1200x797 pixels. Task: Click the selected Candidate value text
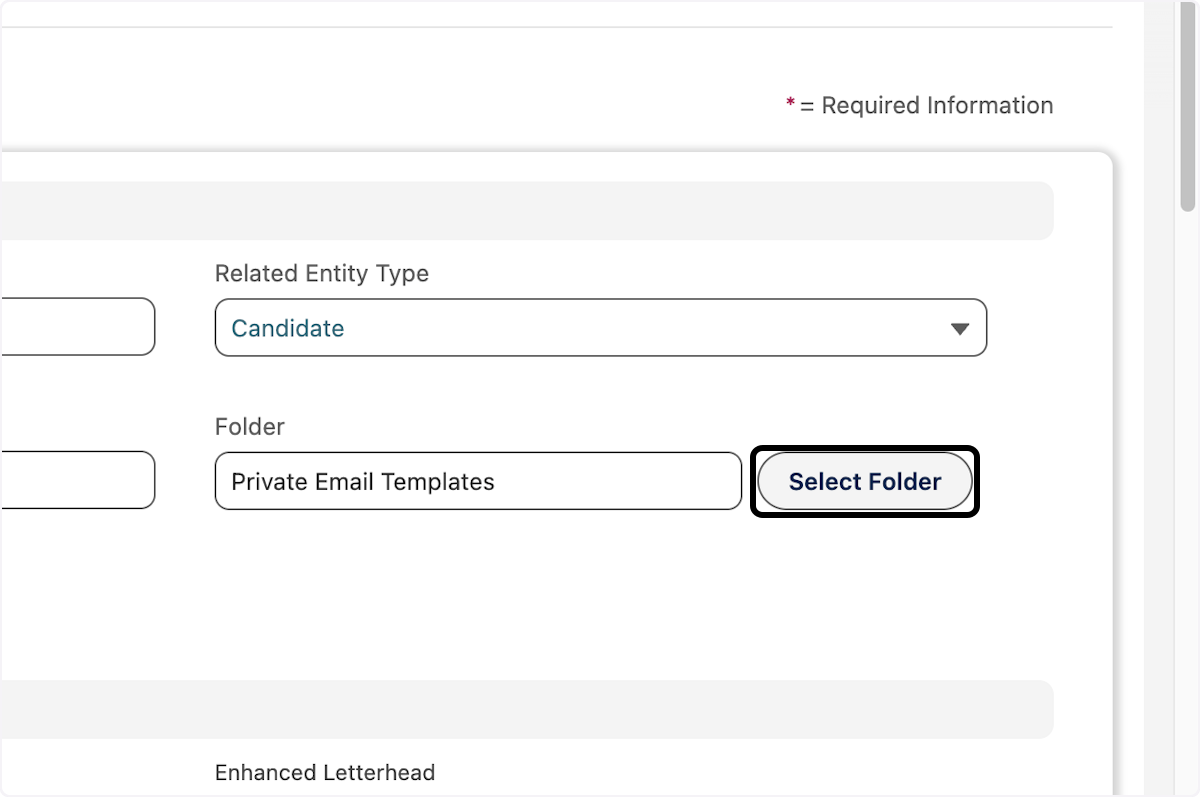(288, 329)
